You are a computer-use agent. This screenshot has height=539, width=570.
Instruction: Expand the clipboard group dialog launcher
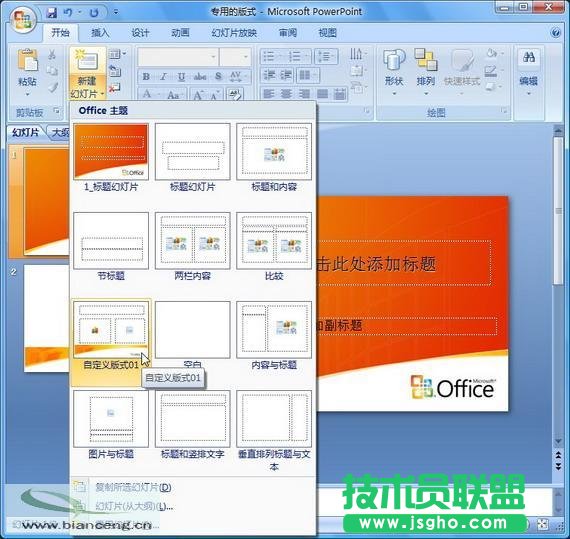[57, 110]
